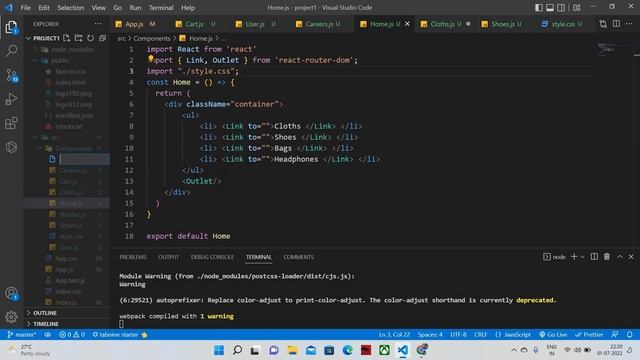Image resolution: width=640 pixels, height=360 pixels.
Task: Switch to the DEBUG CONSOLE panel tab
Action: coord(212,257)
